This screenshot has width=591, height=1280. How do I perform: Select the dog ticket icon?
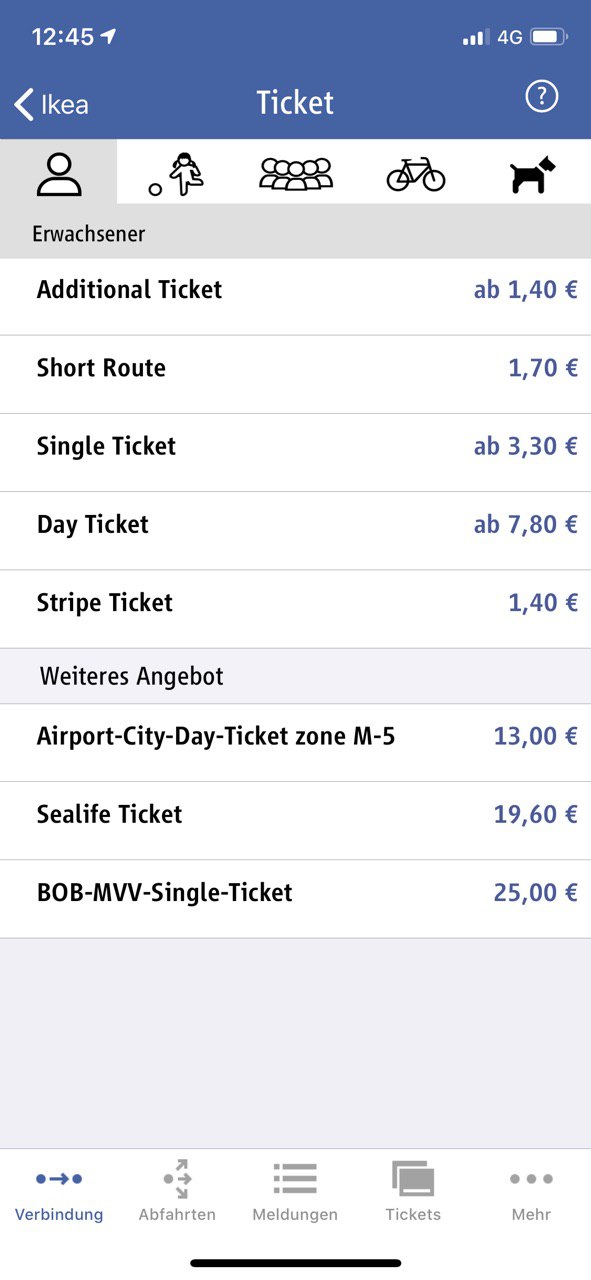(x=532, y=176)
